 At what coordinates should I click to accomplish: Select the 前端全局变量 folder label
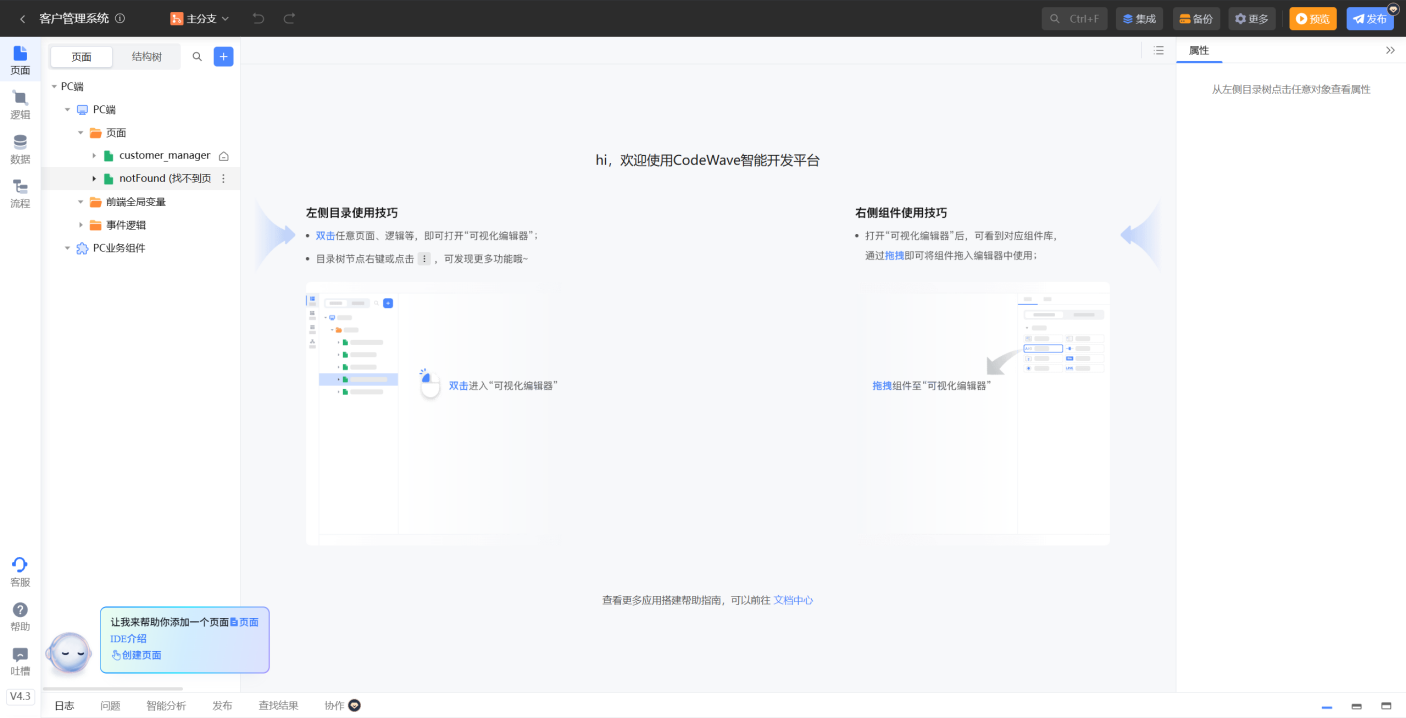pos(136,201)
